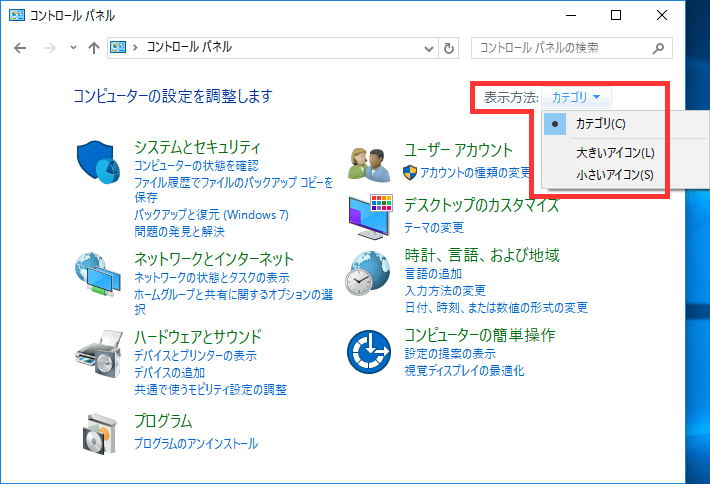Image resolution: width=710 pixels, height=484 pixels.
Task: Click the Hardware and Sound printer icon
Action: click(98, 351)
